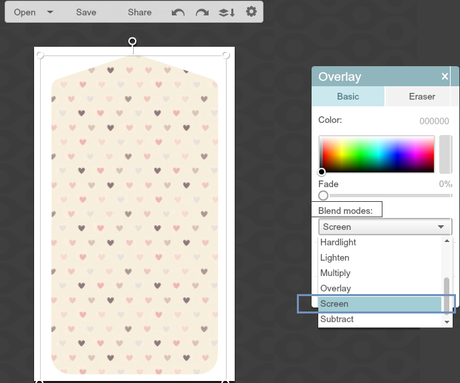Click the top-right resize handle of overlay
The image size is (460, 383).
226,55
